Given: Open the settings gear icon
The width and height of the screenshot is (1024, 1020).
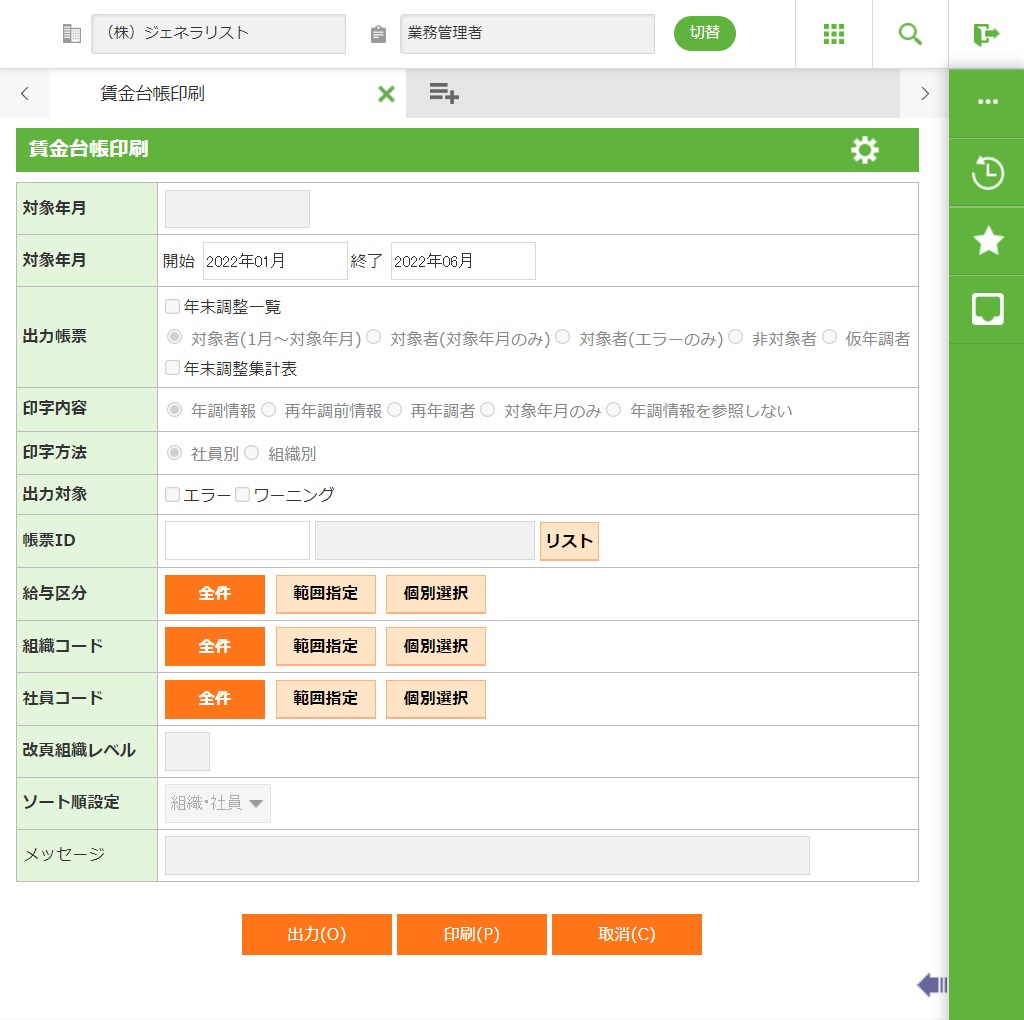Looking at the screenshot, I should (x=864, y=150).
